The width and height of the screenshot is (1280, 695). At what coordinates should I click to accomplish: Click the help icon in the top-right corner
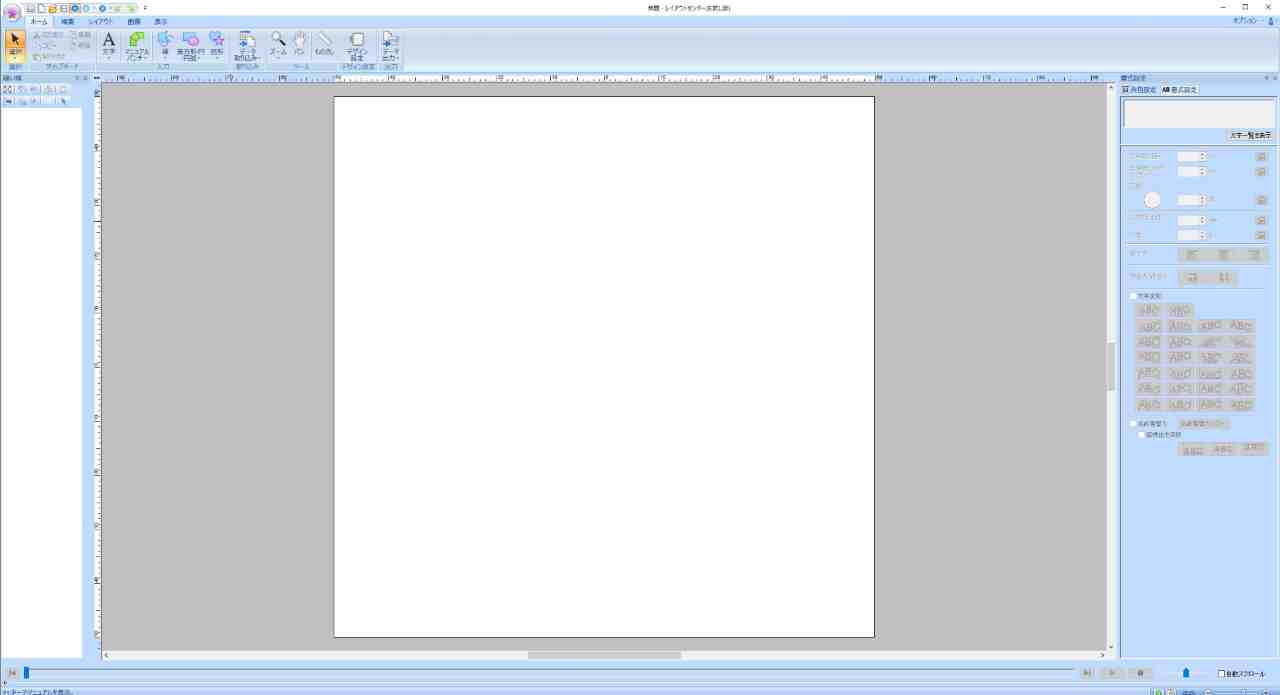(x=1271, y=21)
